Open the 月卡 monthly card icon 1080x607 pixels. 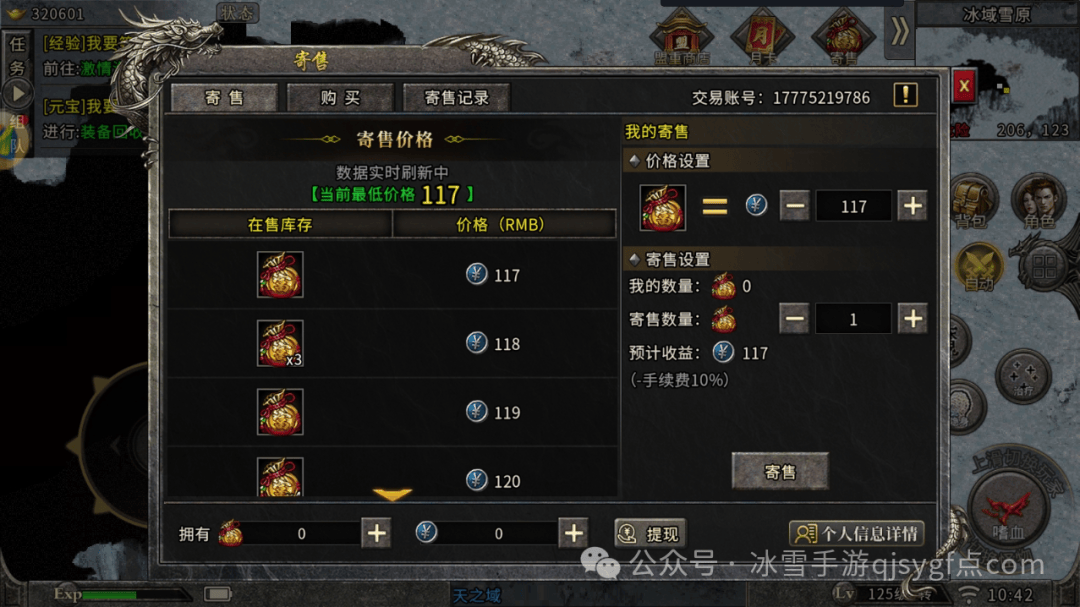pos(762,36)
